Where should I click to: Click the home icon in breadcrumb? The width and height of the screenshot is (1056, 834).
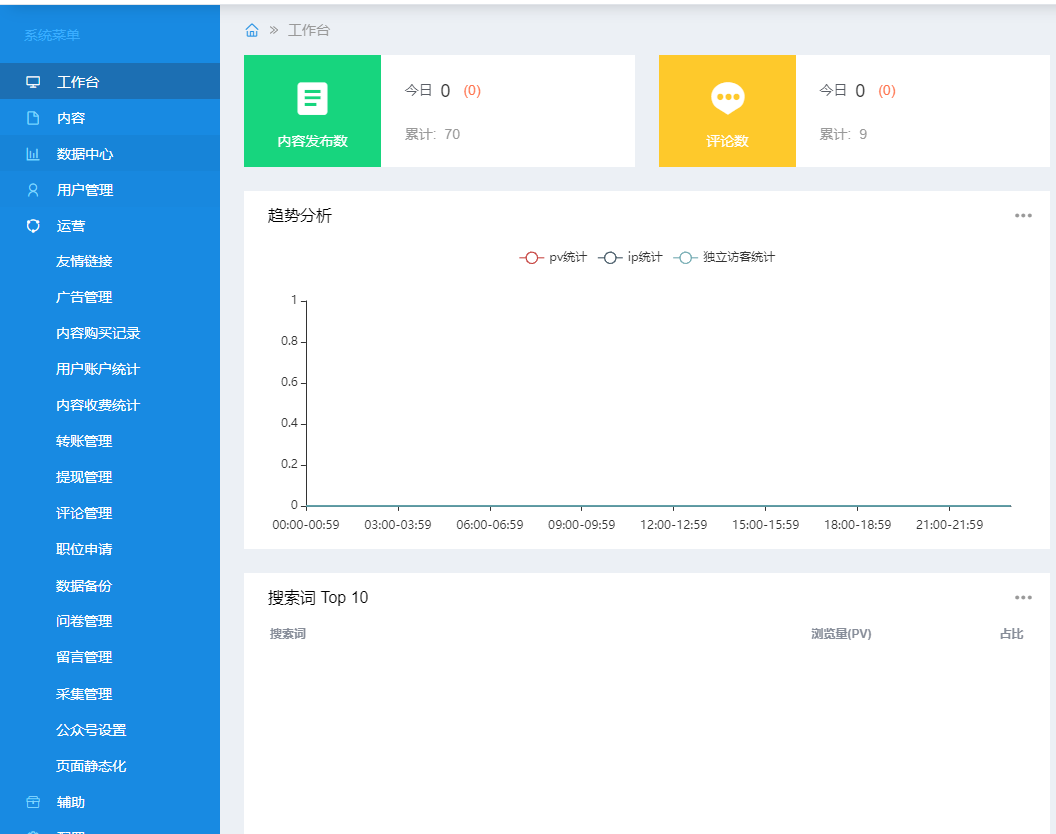(x=252, y=30)
